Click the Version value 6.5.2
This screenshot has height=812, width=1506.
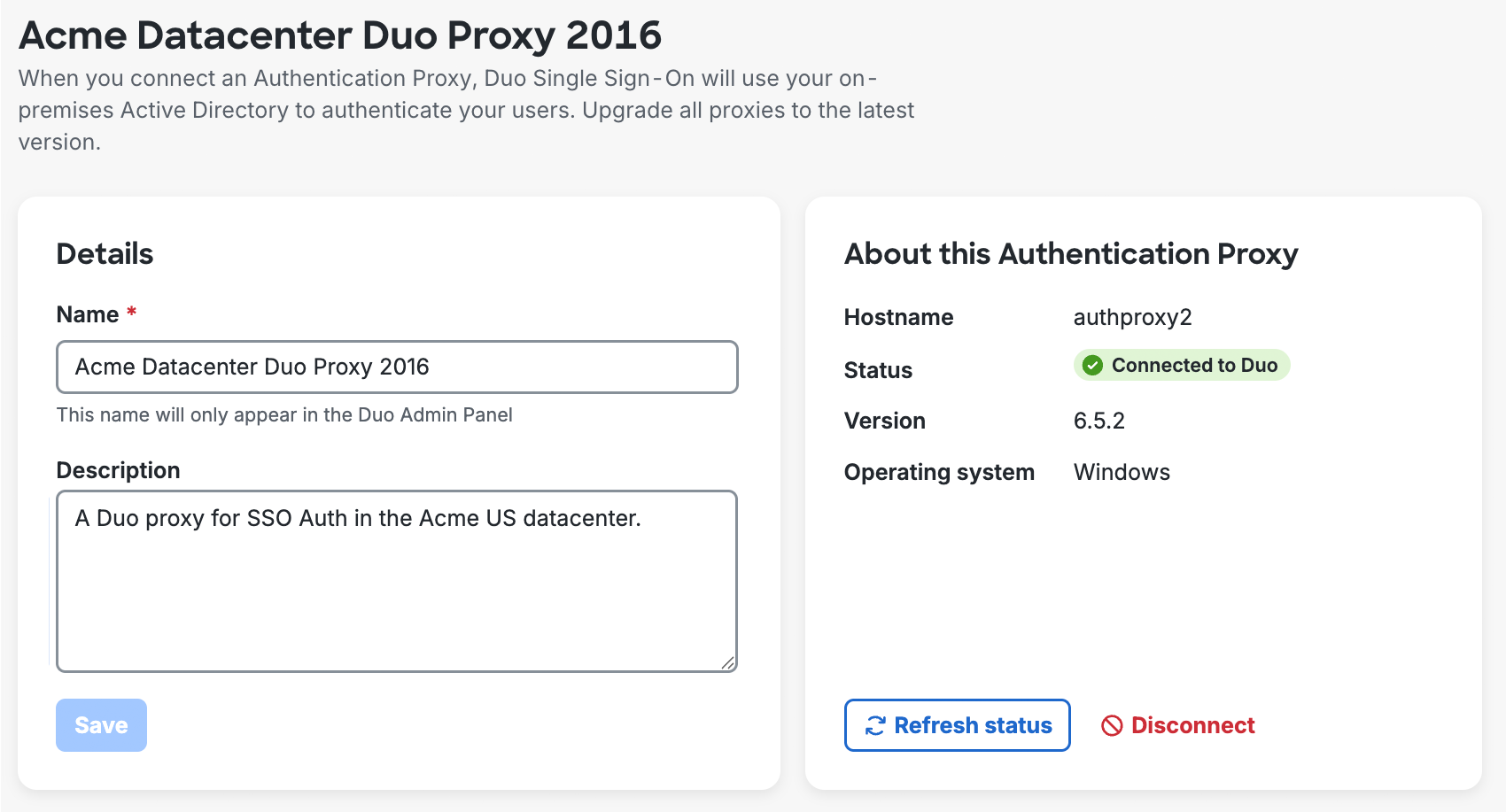(1098, 421)
